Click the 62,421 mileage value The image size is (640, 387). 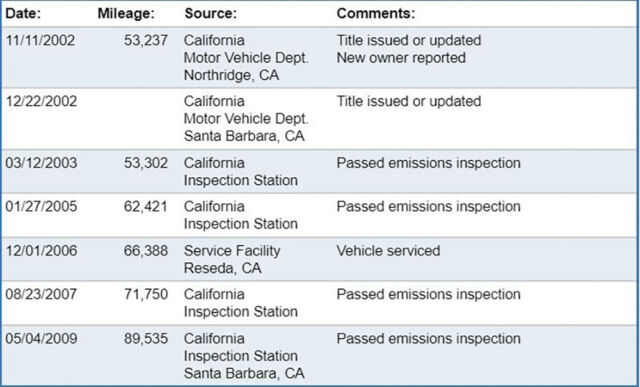click(x=146, y=207)
